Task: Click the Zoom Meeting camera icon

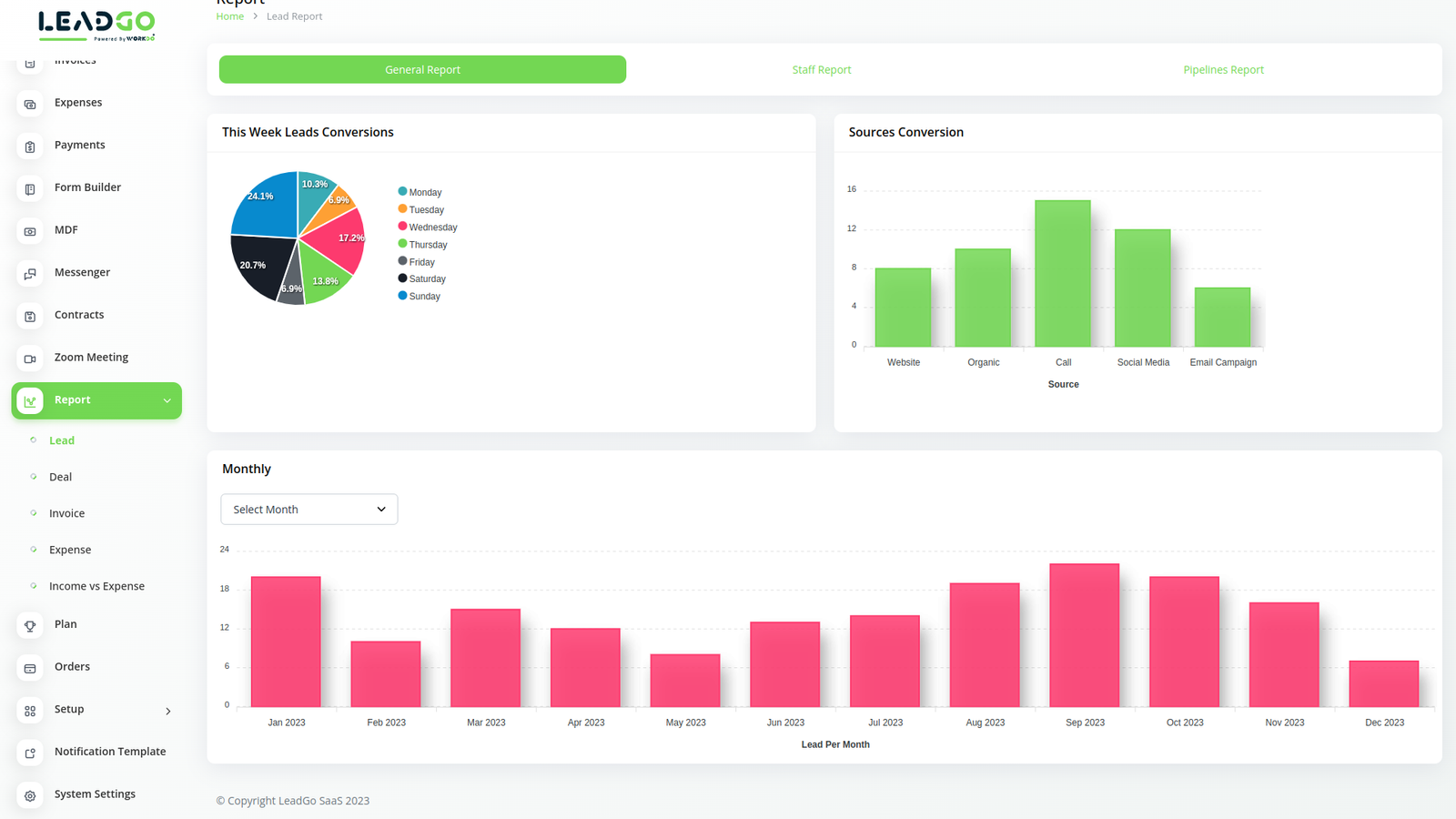Action: pos(30,359)
